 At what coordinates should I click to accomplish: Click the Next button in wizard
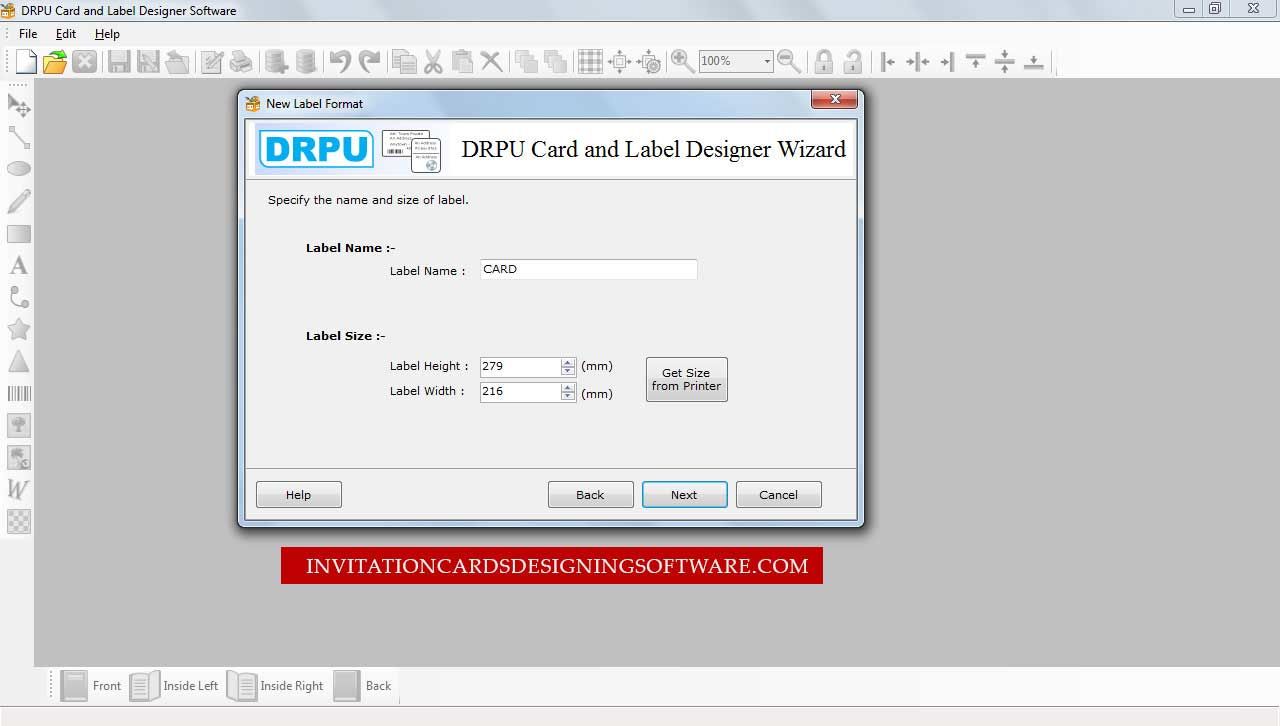(x=684, y=495)
